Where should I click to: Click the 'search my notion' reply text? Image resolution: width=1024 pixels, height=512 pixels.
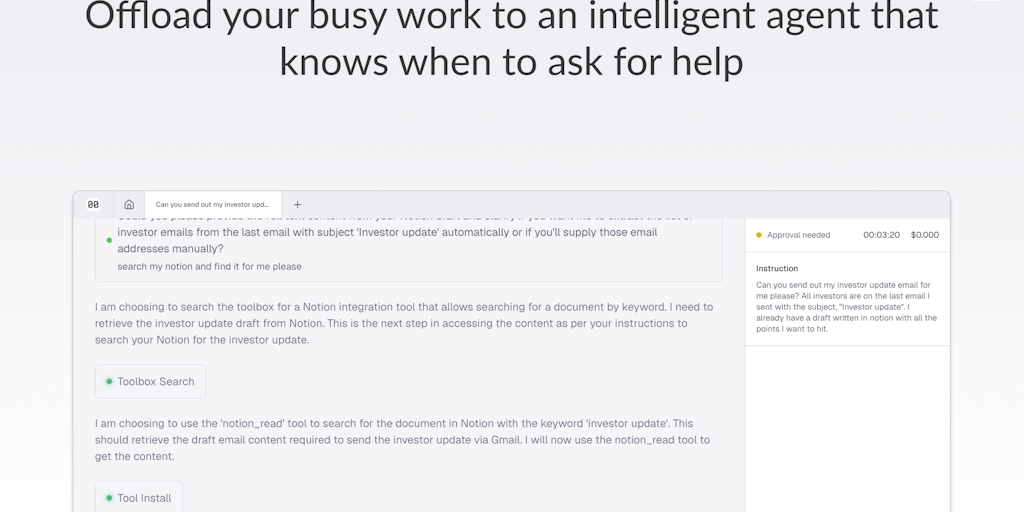coord(209,267)
